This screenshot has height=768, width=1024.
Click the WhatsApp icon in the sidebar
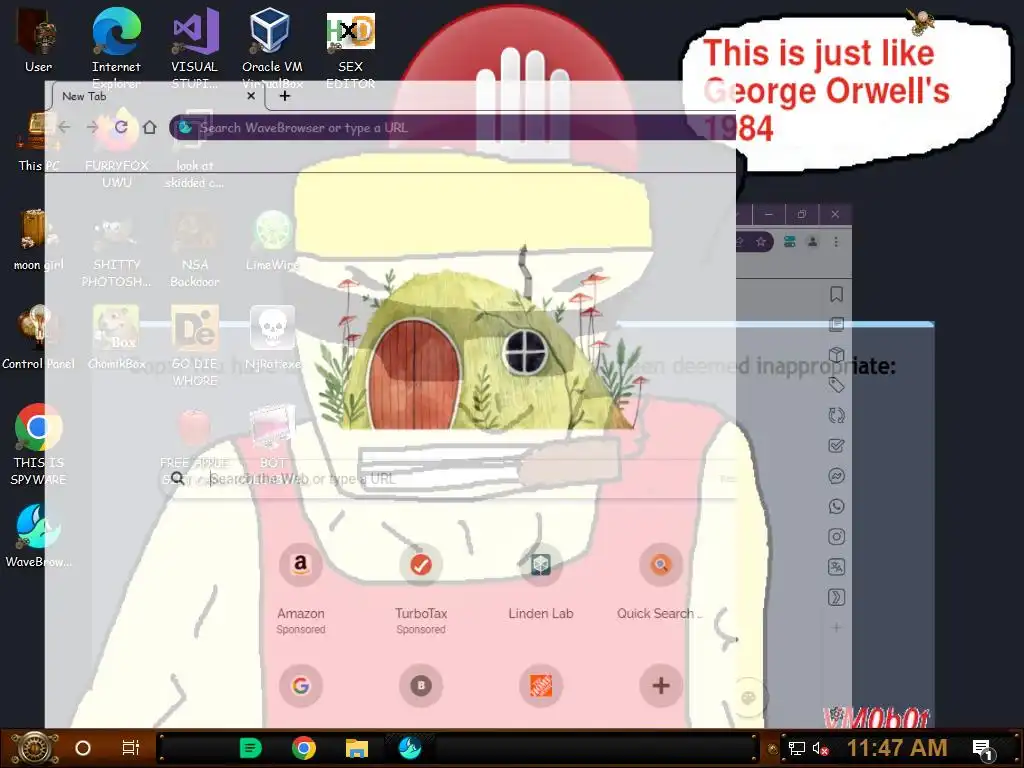click(837, 506)
